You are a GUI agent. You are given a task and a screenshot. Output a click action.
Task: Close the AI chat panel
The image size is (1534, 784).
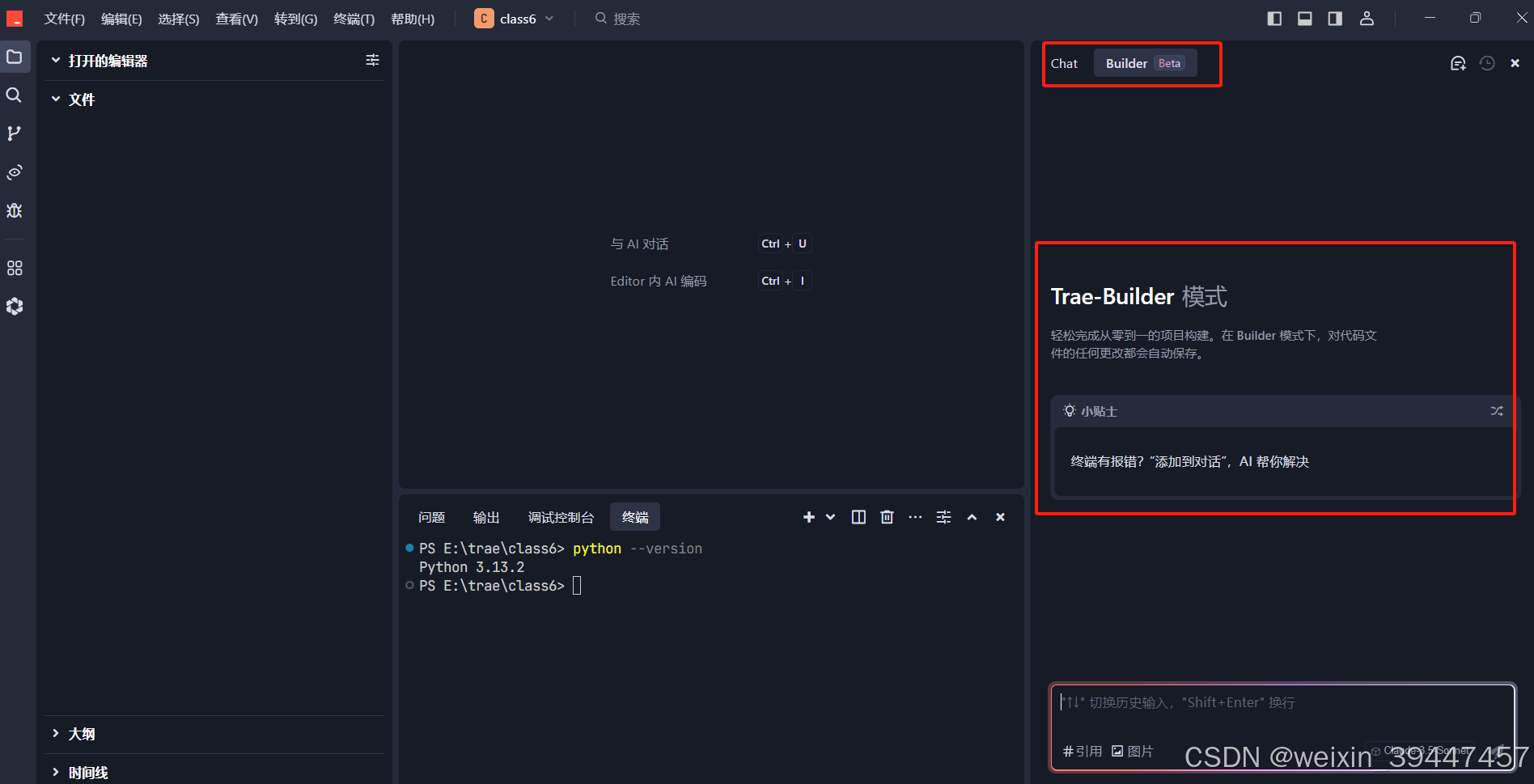point(1515,63)
